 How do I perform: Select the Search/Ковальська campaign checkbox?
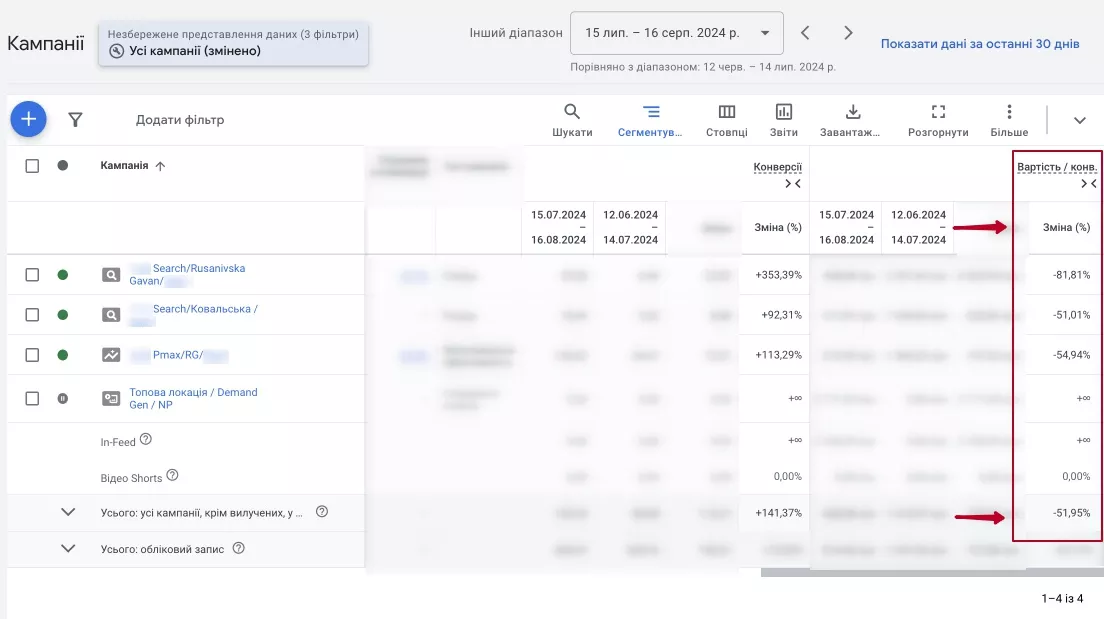coord(32,315)
